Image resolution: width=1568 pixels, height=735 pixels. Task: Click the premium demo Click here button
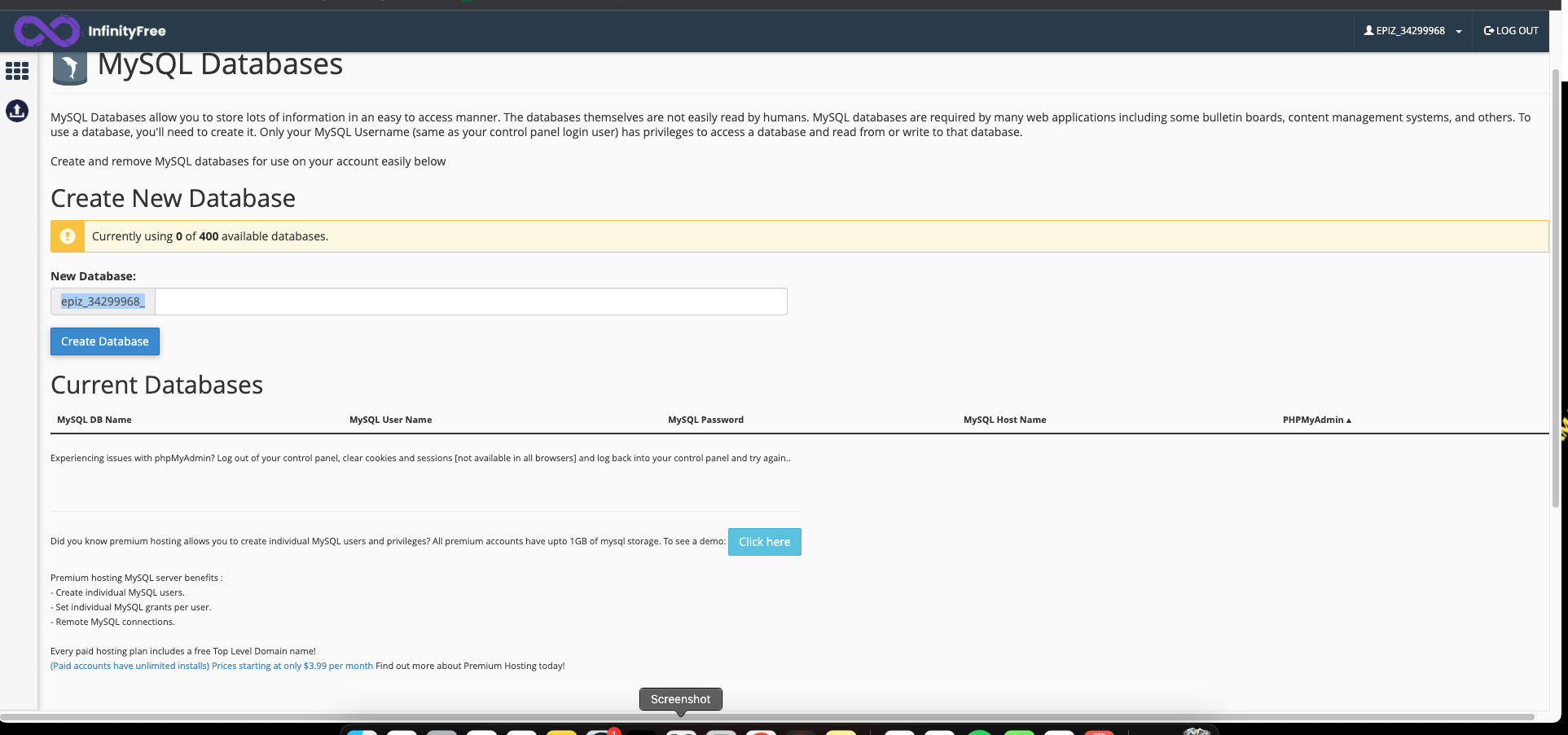tap(765, 542)
